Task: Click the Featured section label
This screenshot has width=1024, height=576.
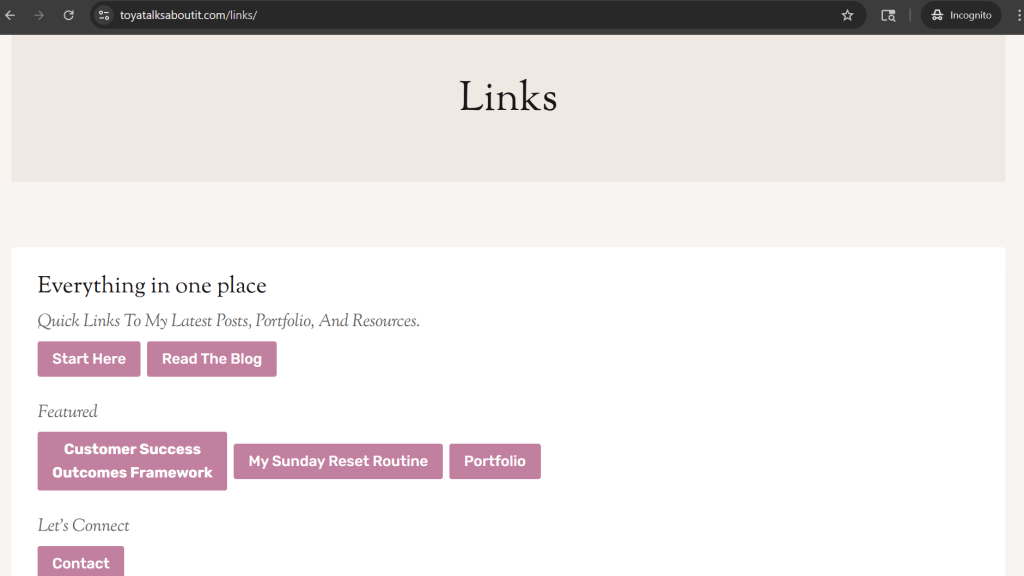Action: click(68, 412)
